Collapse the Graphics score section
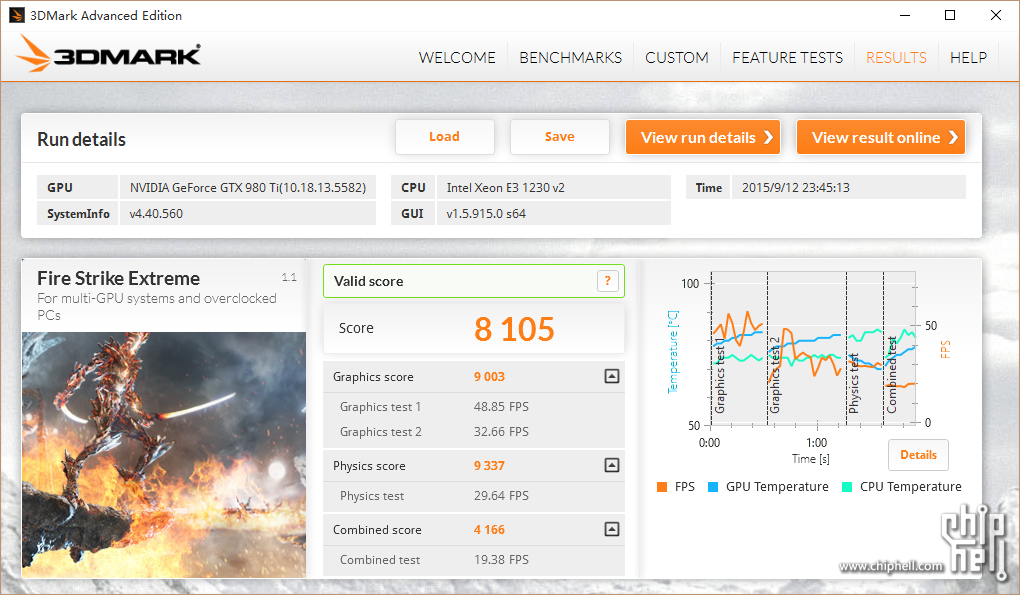Screen dimensions: 1020x595 [611, 377]
